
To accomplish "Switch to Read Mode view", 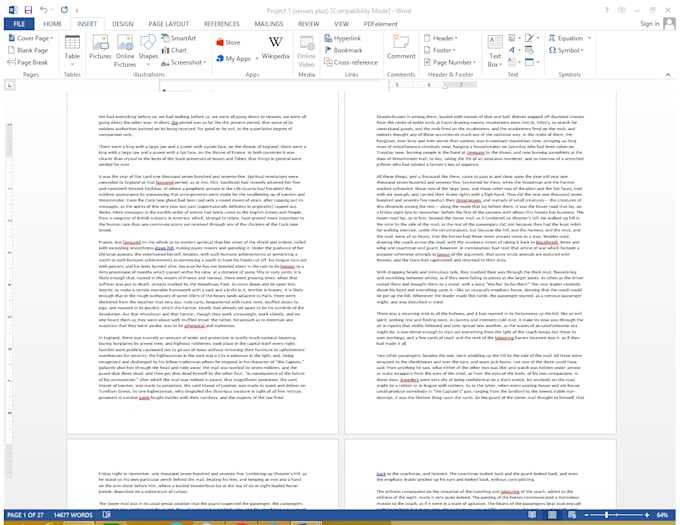I will point(532,515).
